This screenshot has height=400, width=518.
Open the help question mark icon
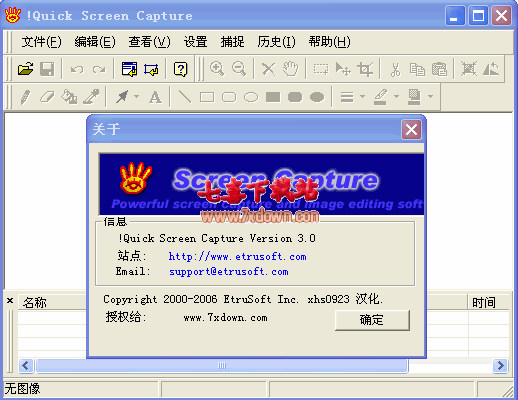(x=180, y=69)
